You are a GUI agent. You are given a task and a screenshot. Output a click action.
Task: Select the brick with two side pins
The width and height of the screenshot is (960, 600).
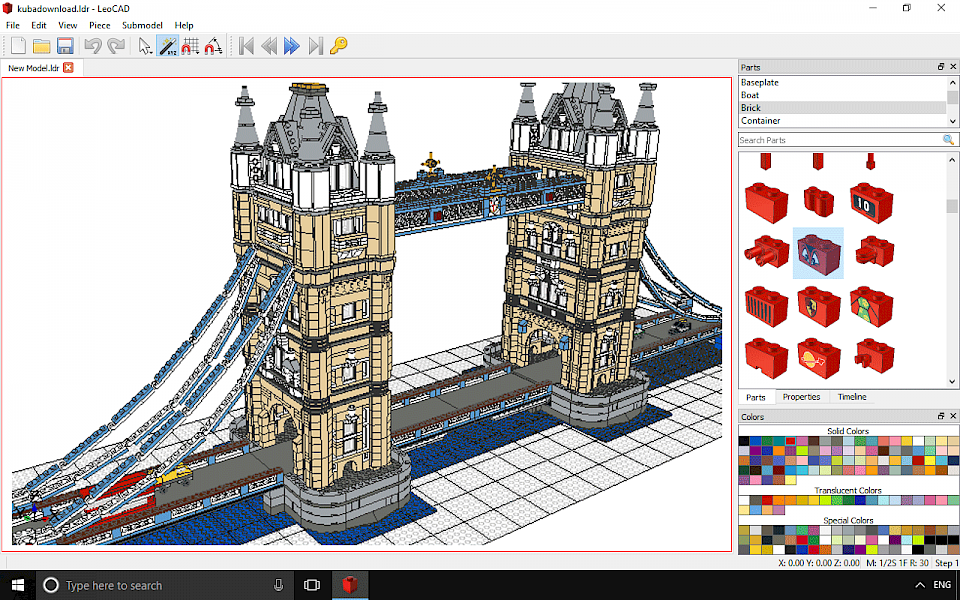pos(766,252)
